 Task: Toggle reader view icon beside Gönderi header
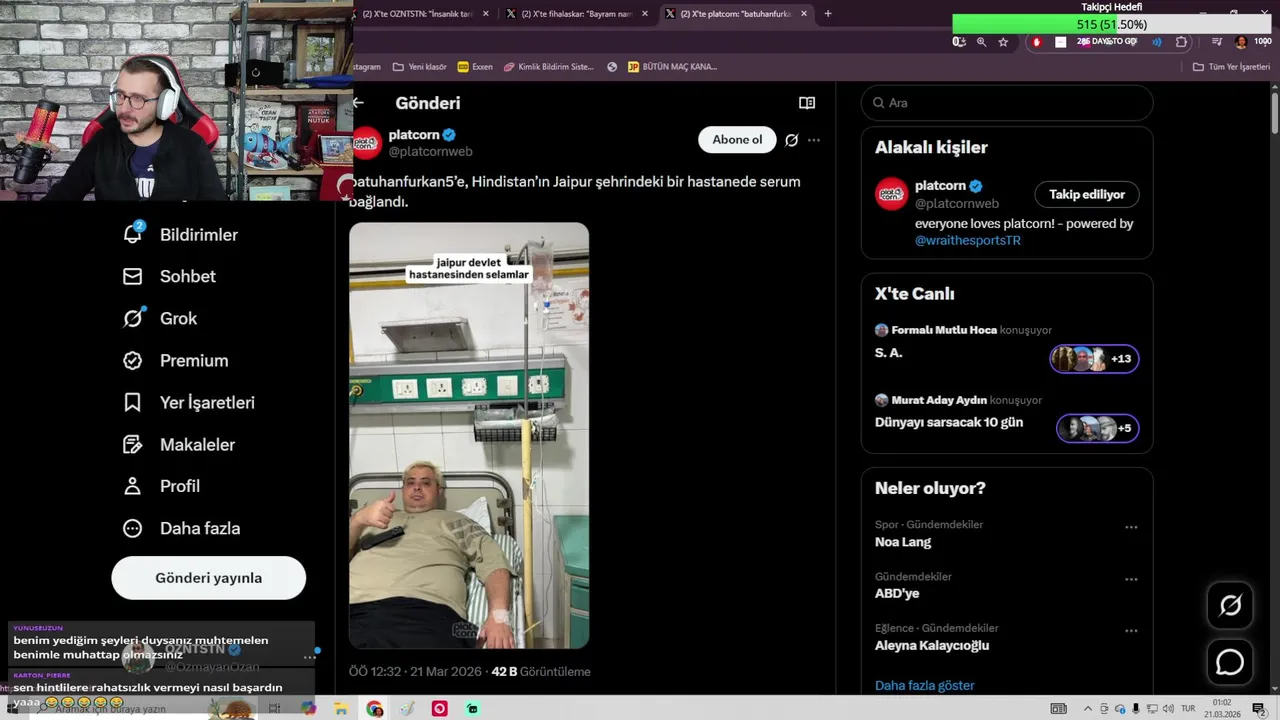(807, 103)
